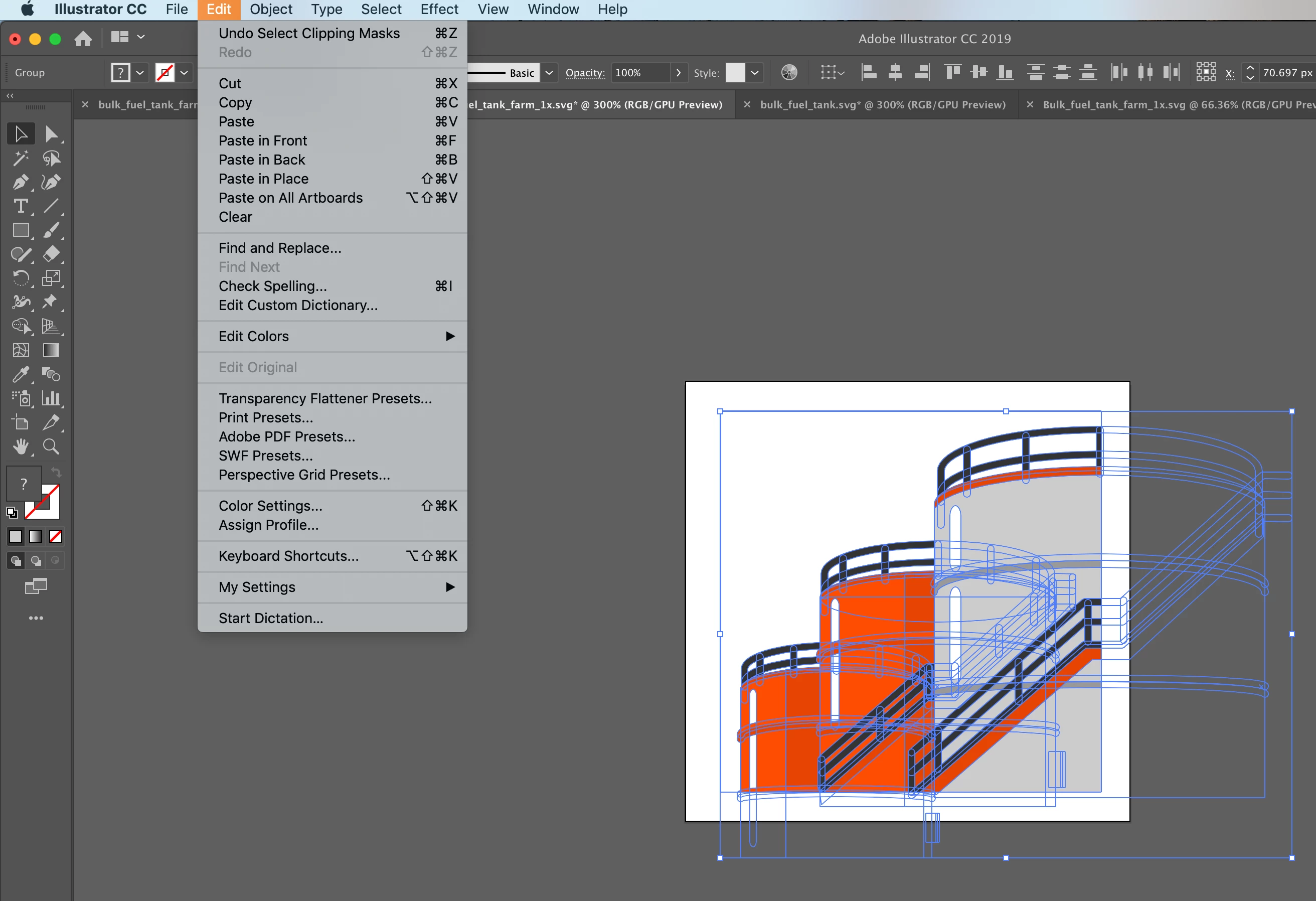The image size is (1316, 901).
Task: Activate the Zoom tool
Action: point(51,447)
